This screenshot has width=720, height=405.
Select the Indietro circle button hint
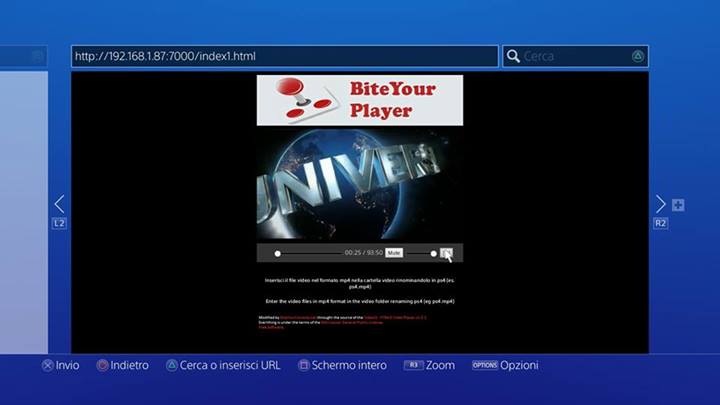coord(123,366)
